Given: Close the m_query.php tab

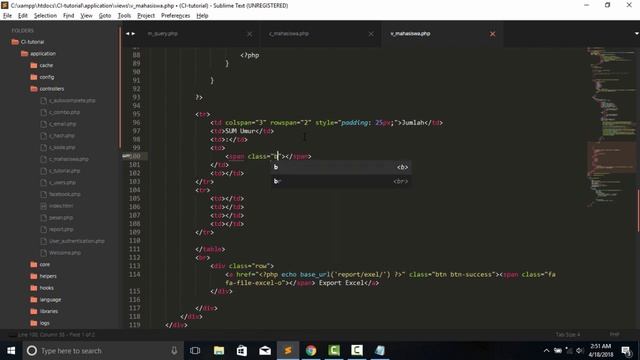Looking at the screenshot, I should click(249, 34).
